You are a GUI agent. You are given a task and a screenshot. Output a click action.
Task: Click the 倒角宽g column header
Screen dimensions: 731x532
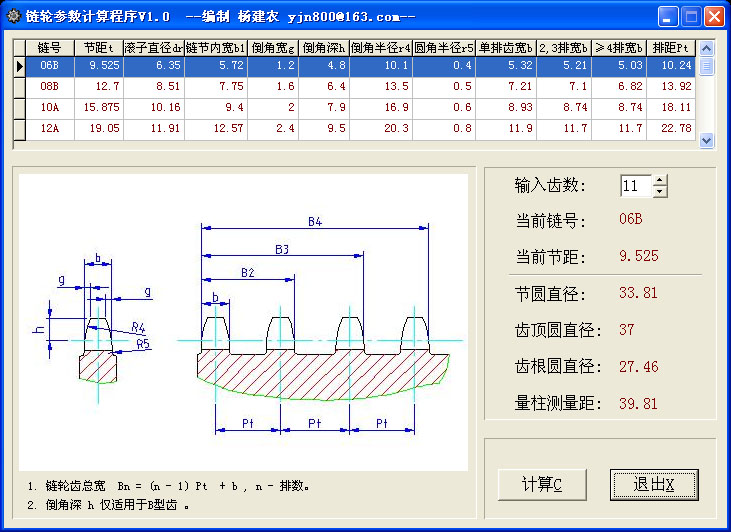tap(273, 48)
